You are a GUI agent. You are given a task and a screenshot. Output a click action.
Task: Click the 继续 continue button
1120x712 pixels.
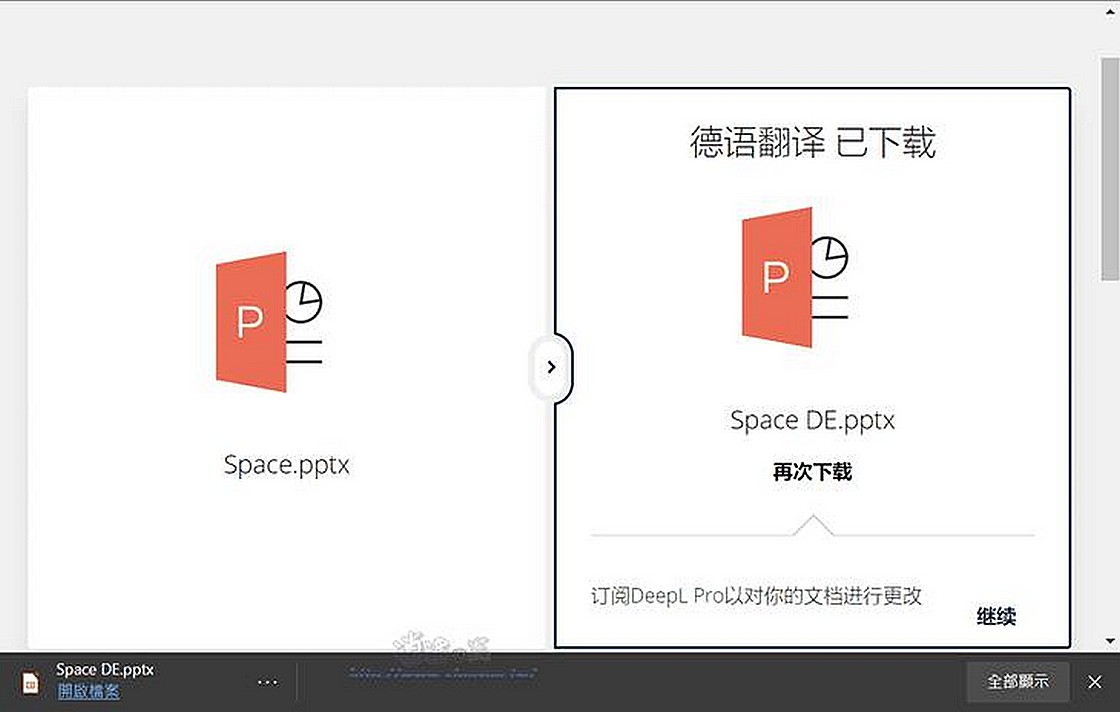(x=996, y=616)
